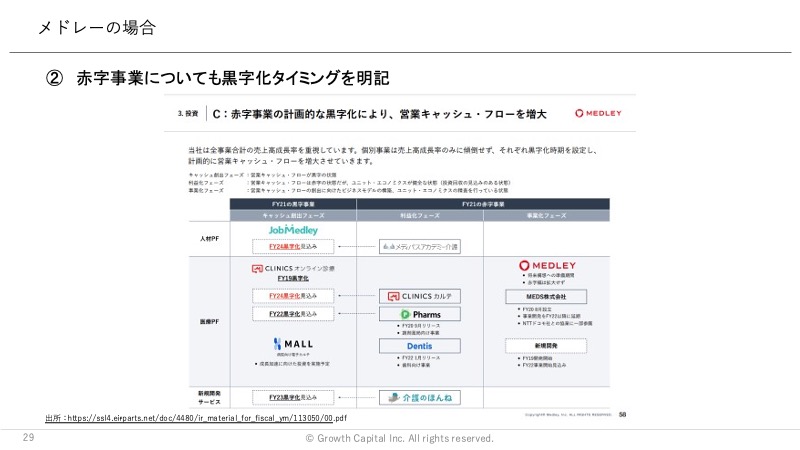Click the 介護のほんね logo box
Screen dimensions: 800x450
pos(420,397)
